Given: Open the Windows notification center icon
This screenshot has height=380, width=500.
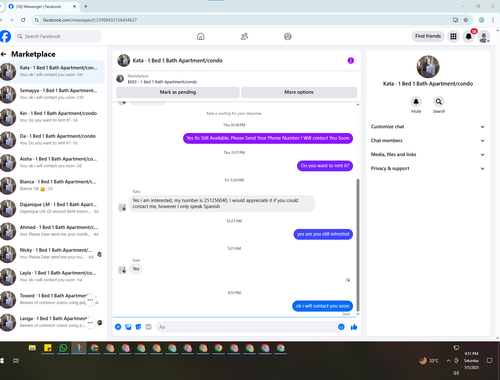Looking at the screenshot, I should (x=489, y=360).
